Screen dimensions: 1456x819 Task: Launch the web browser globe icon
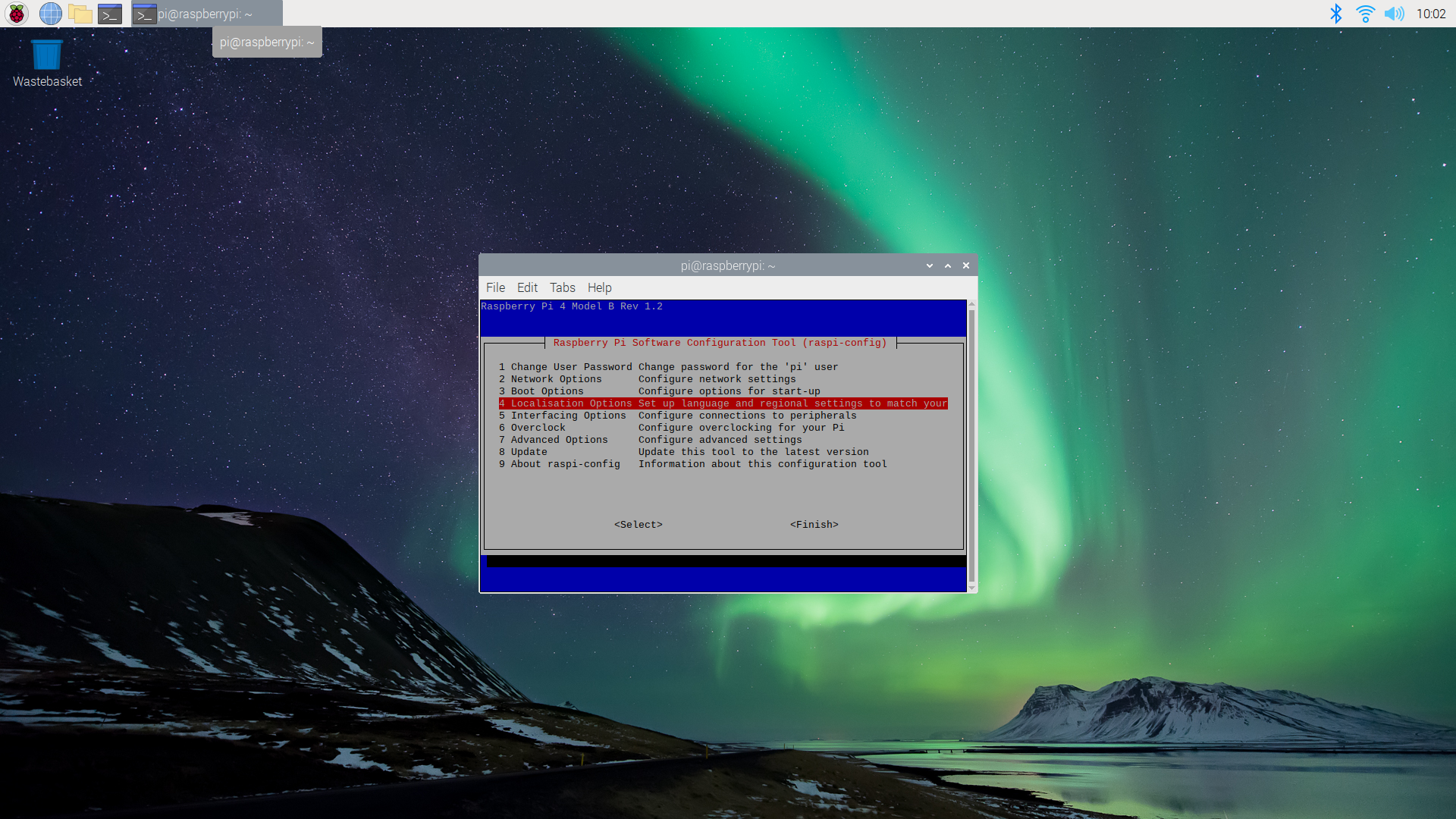(50, 14)
